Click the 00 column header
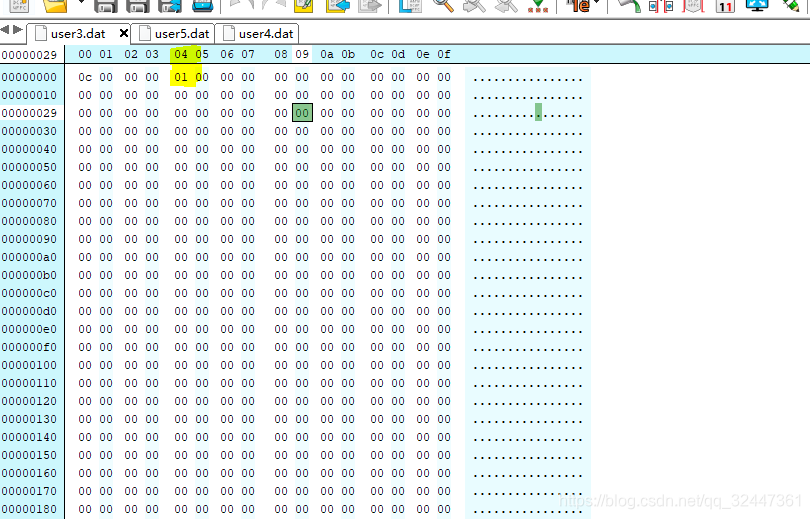The height and width of the screenshot is (519, 810). [85, 54]
